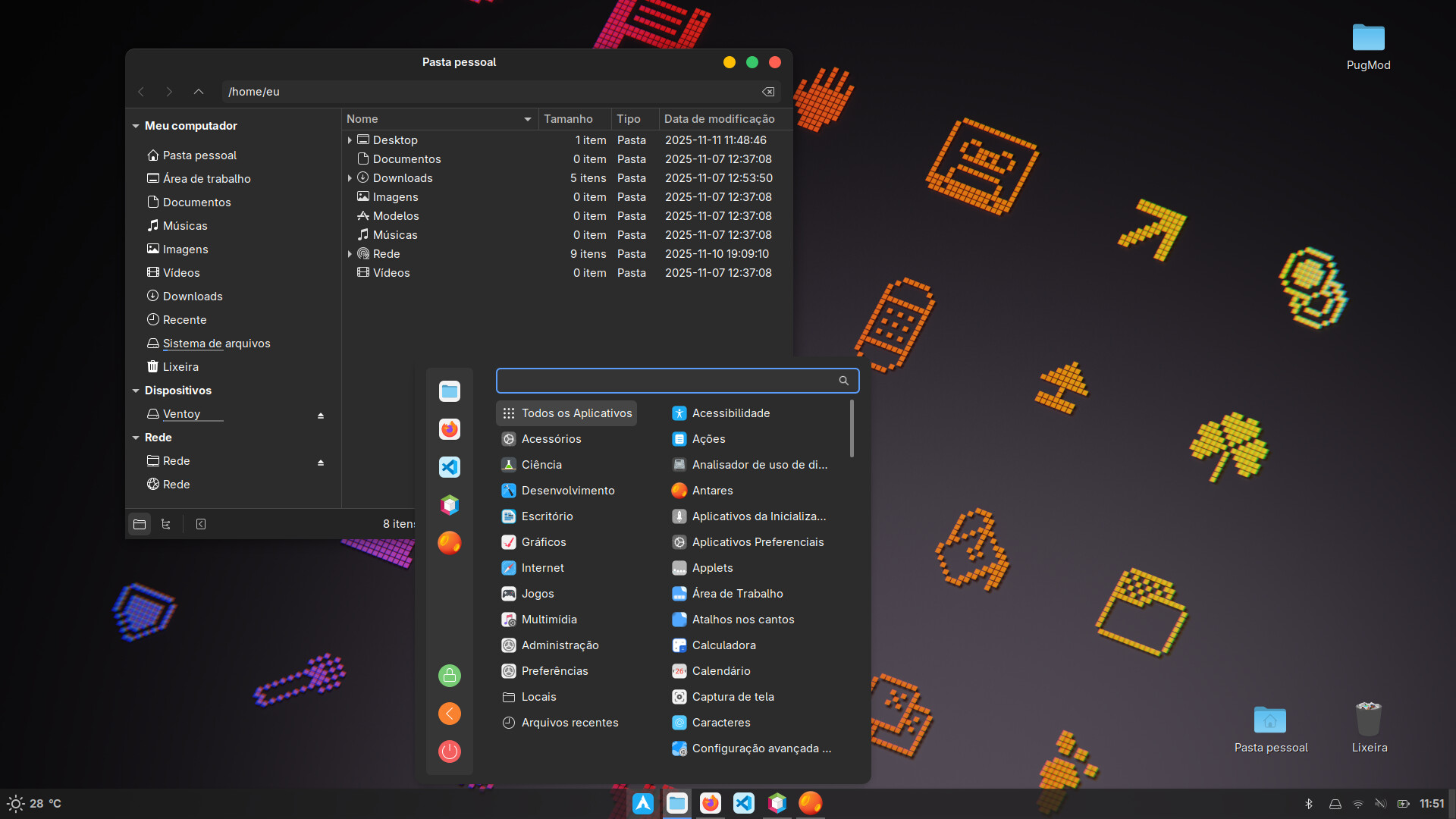Clear the path bar text
The width and height of the screenshot is (1456, 819).
click(x=768, y=92)
